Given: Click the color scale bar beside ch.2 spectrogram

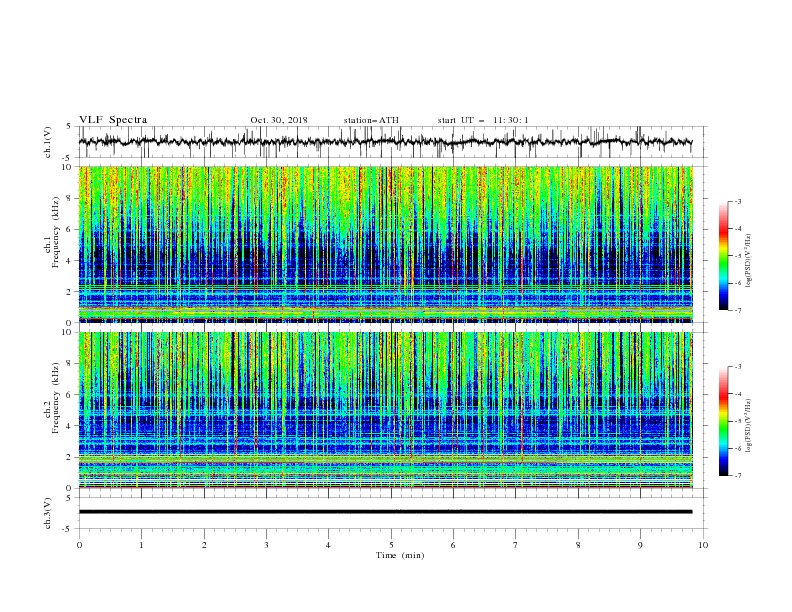Looking at the screenshot, I should click(724, 421).
